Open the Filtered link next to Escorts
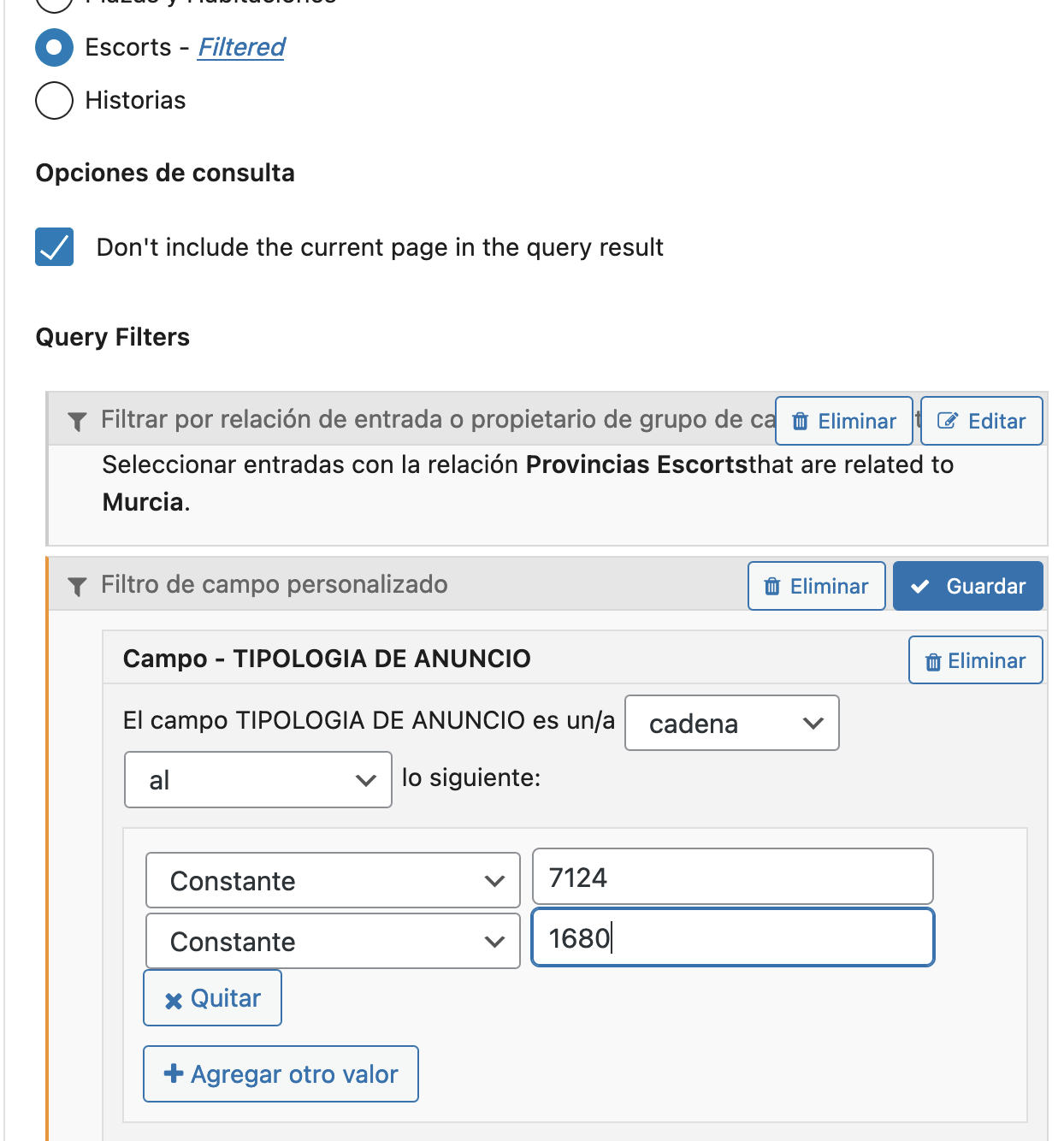 coord(242,47)
